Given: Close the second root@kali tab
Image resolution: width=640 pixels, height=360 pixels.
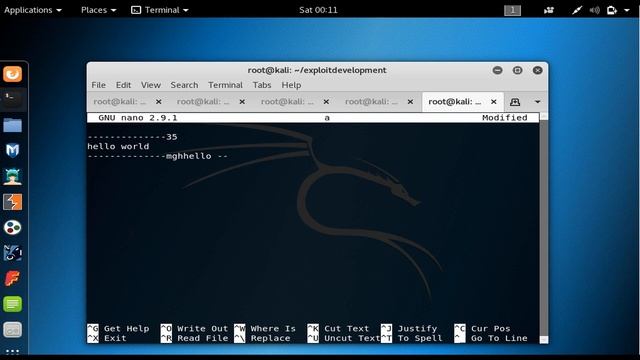Looking at the screenshot, I should click(x=242, y=102).
